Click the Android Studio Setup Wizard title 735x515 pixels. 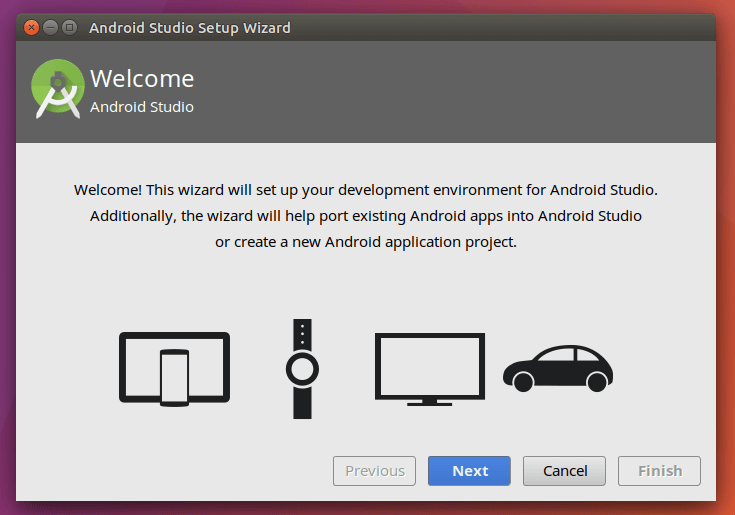pyautogui.click(x=190, y=28)
